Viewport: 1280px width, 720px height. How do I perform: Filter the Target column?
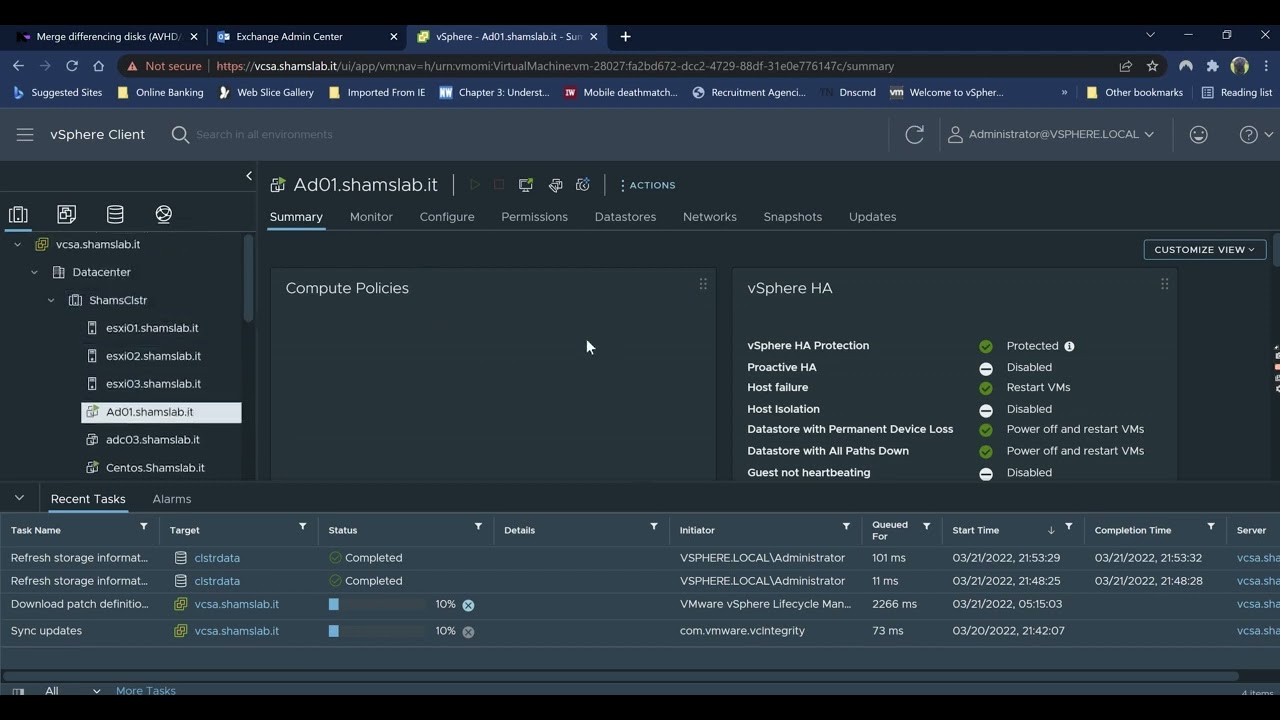(x=302, y=526)
